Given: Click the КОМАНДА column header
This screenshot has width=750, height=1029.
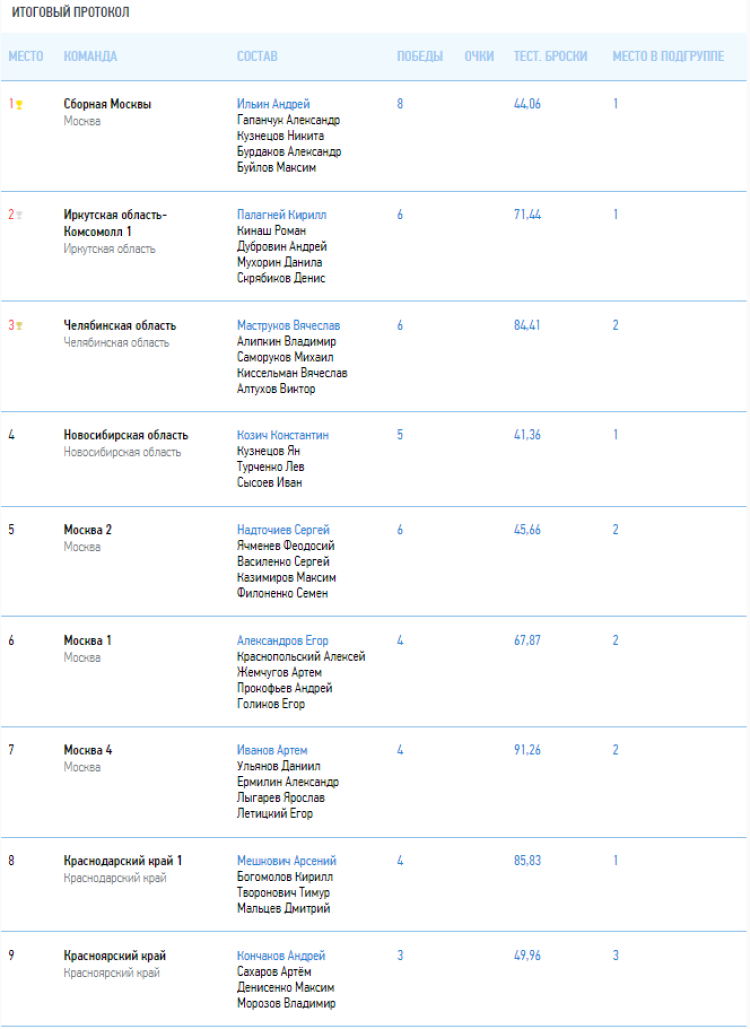Looking at the screenshot, I should 90,56.
